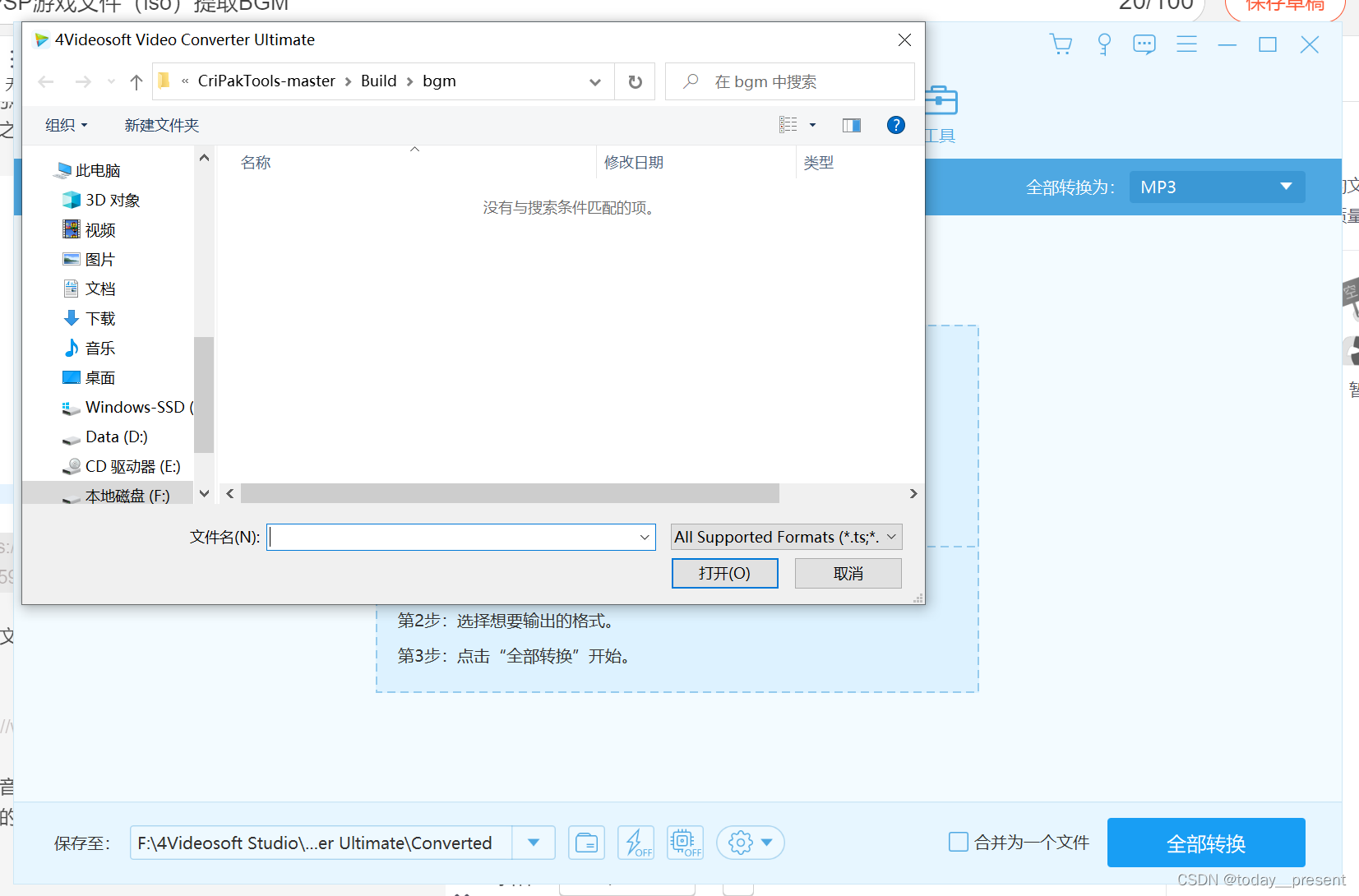Open the output folder icon

[x=586, y=843]
